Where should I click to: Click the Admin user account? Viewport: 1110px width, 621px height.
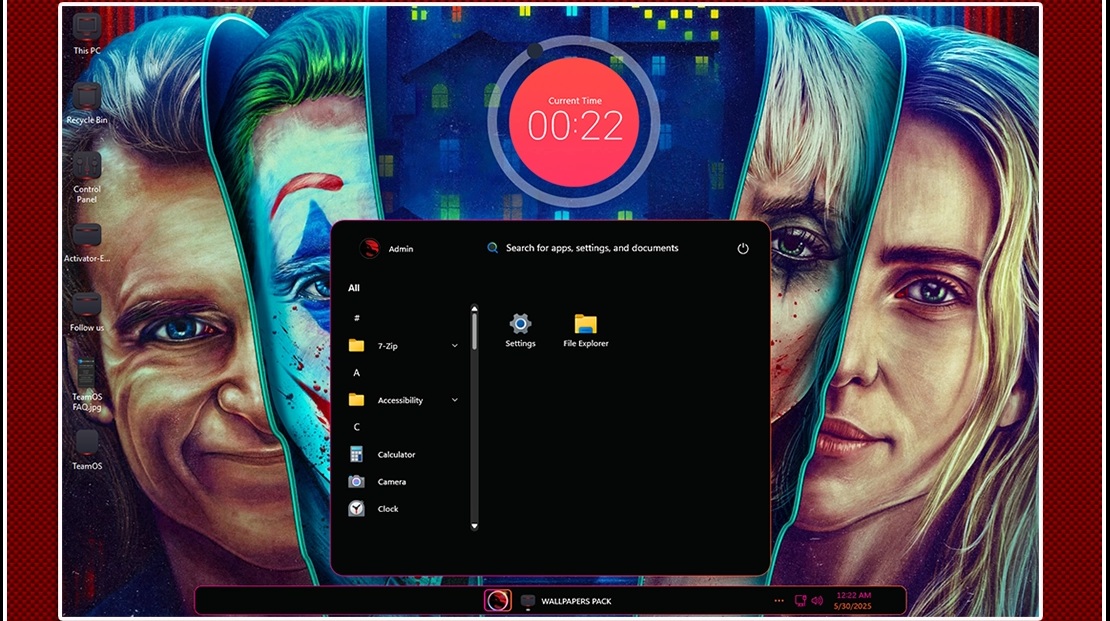tap(386, 249)
